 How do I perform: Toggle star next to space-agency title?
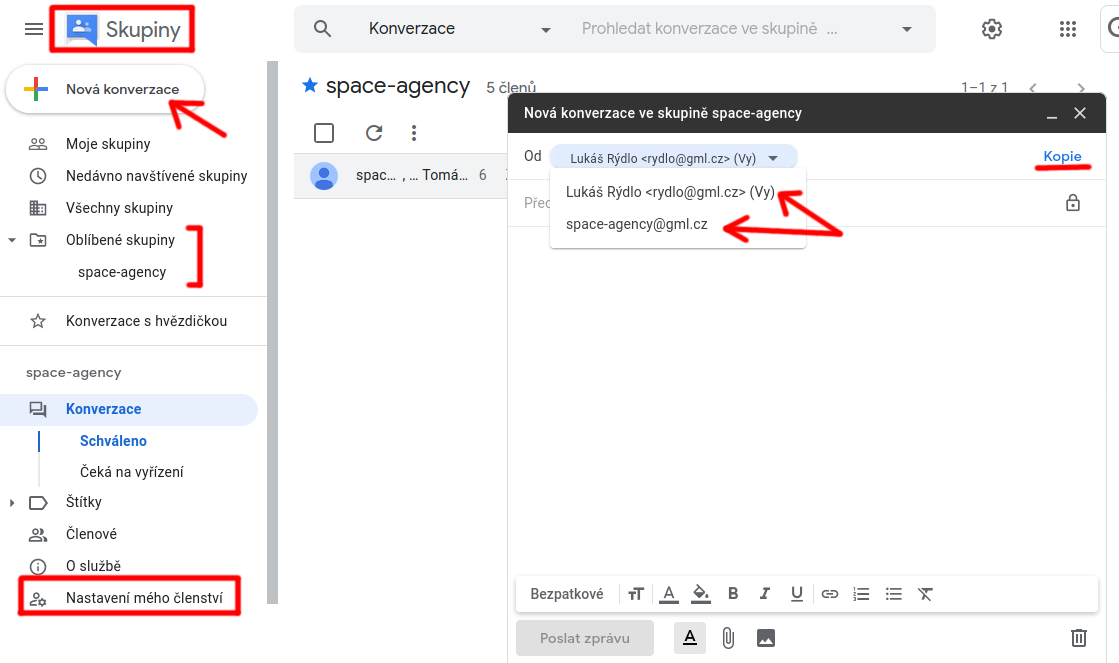[310, 86]
